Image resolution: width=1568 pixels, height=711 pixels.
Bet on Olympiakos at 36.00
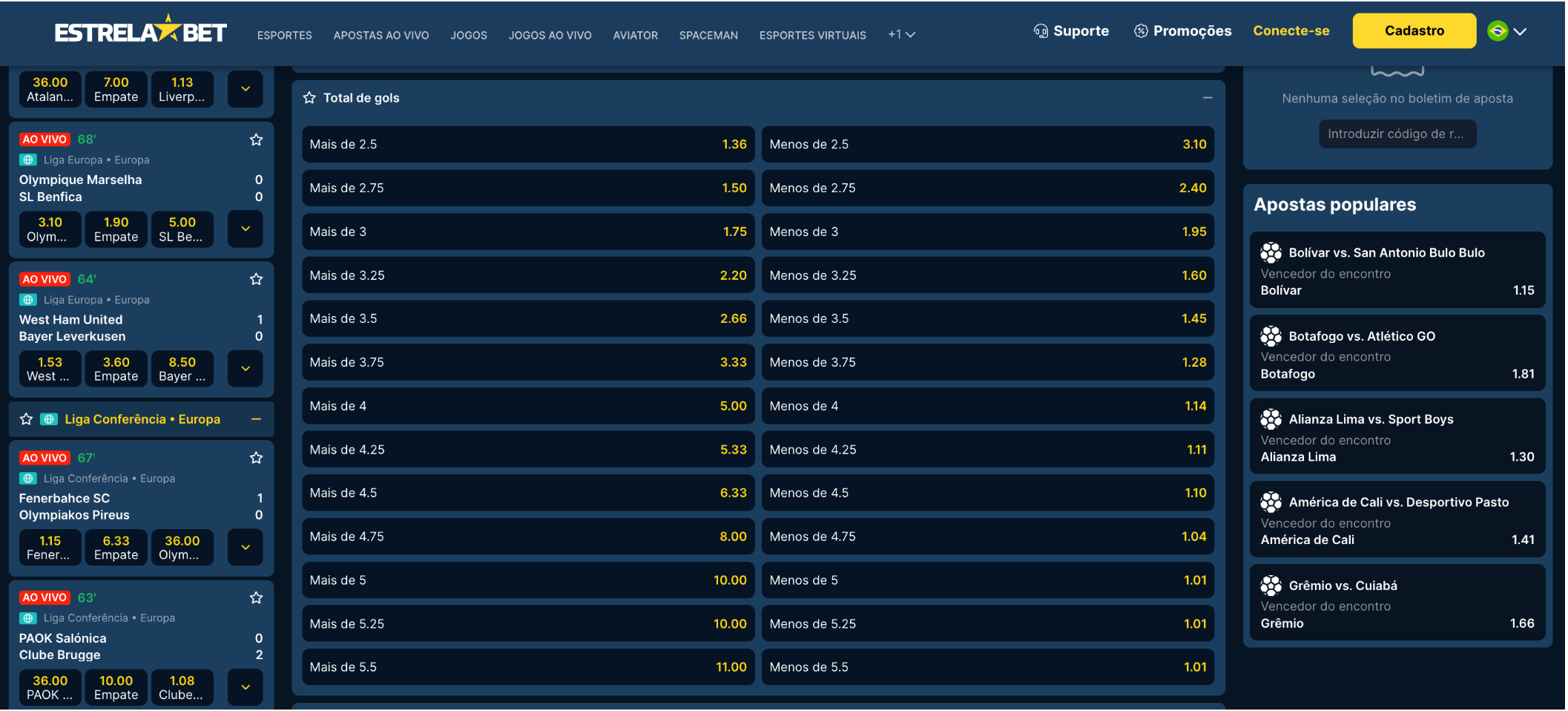tap(182, 548)
